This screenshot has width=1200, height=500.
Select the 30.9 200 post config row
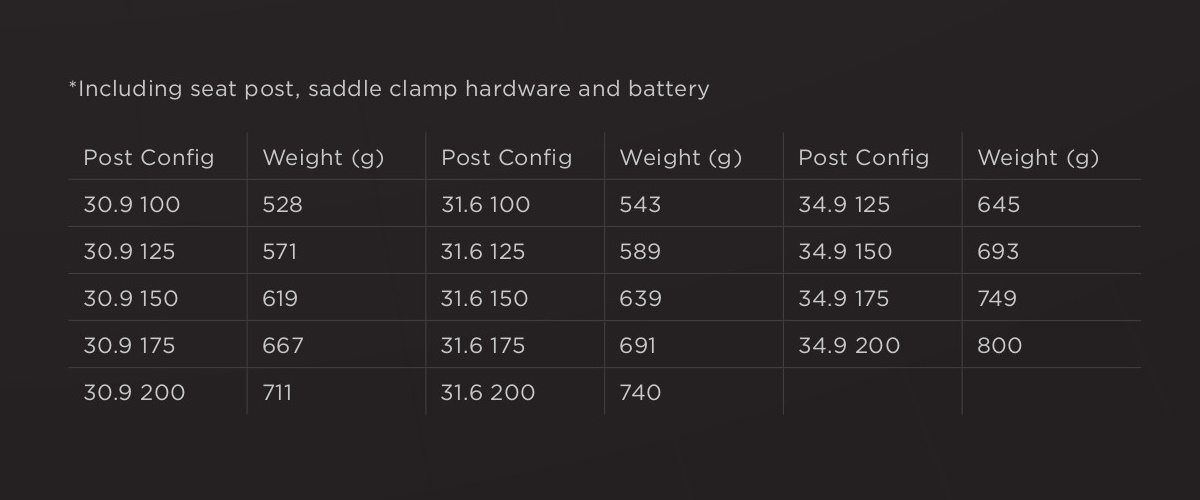pyautogui.click(x=134, y=393)
